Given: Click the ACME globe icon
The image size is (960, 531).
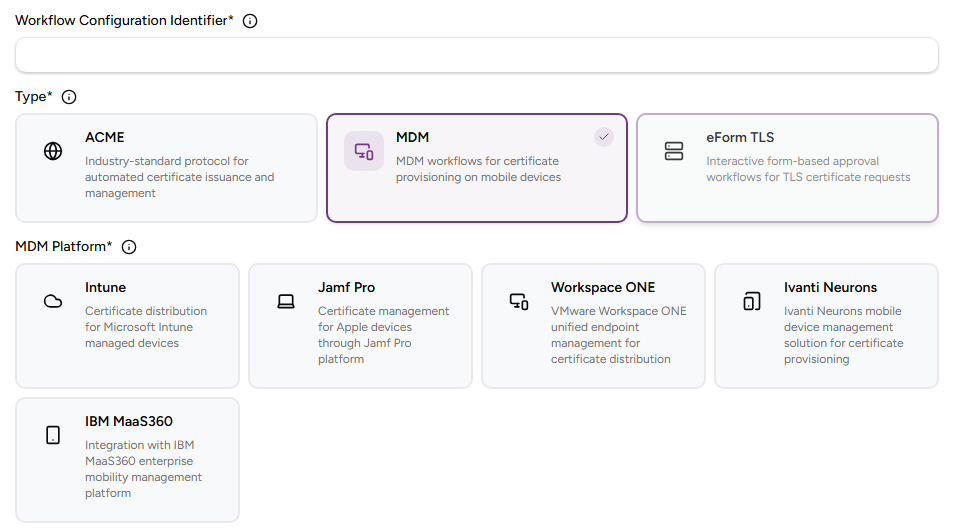Looking at the screenshot, I should pyautogui.click(x=53, y=151).
